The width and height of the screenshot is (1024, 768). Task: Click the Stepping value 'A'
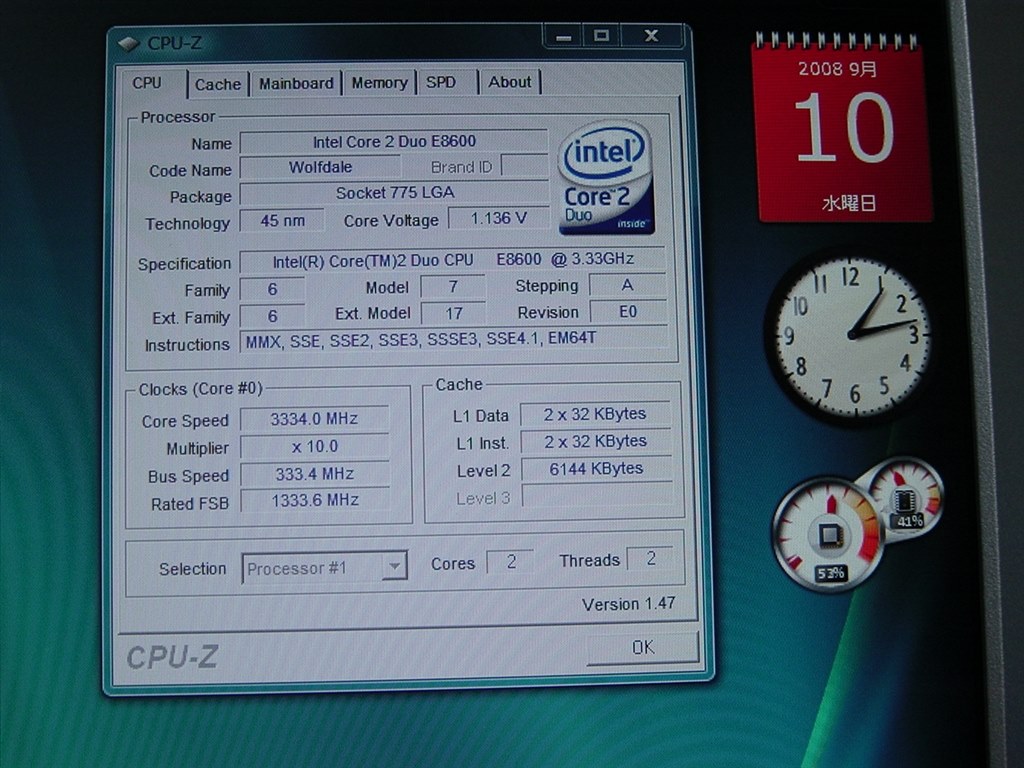tap(628, 285)
